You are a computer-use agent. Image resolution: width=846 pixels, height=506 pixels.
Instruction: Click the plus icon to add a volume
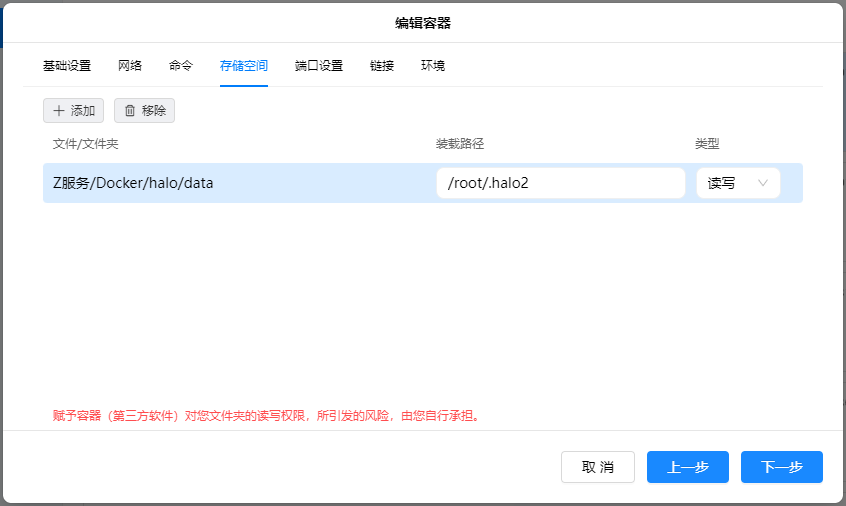pos(58,111)
